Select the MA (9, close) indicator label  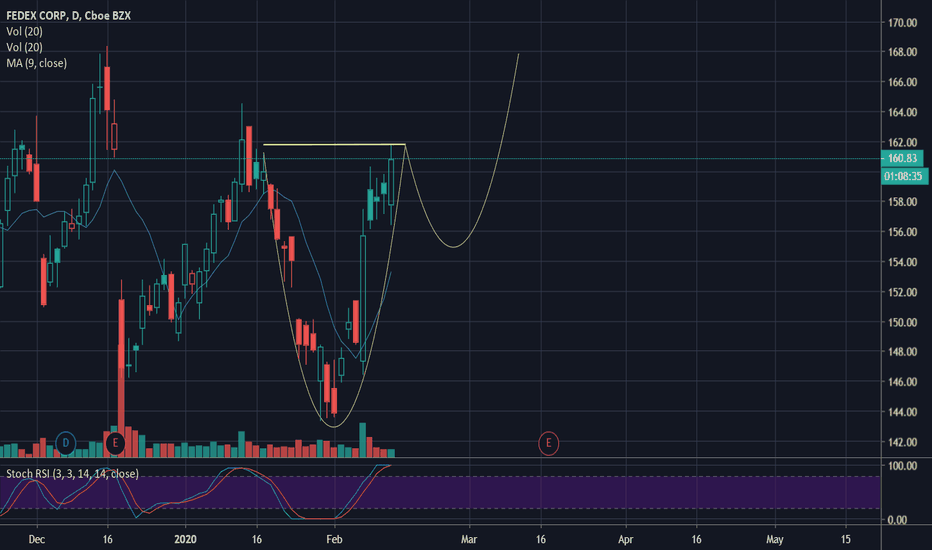(36, 63)
